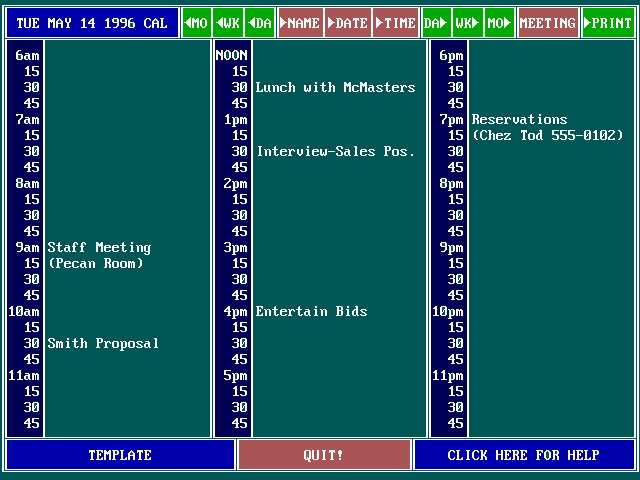The width and height of the screenshot is (640, 480).
Task: Advance one day with DA► button
Action: [x=434, y=23]
